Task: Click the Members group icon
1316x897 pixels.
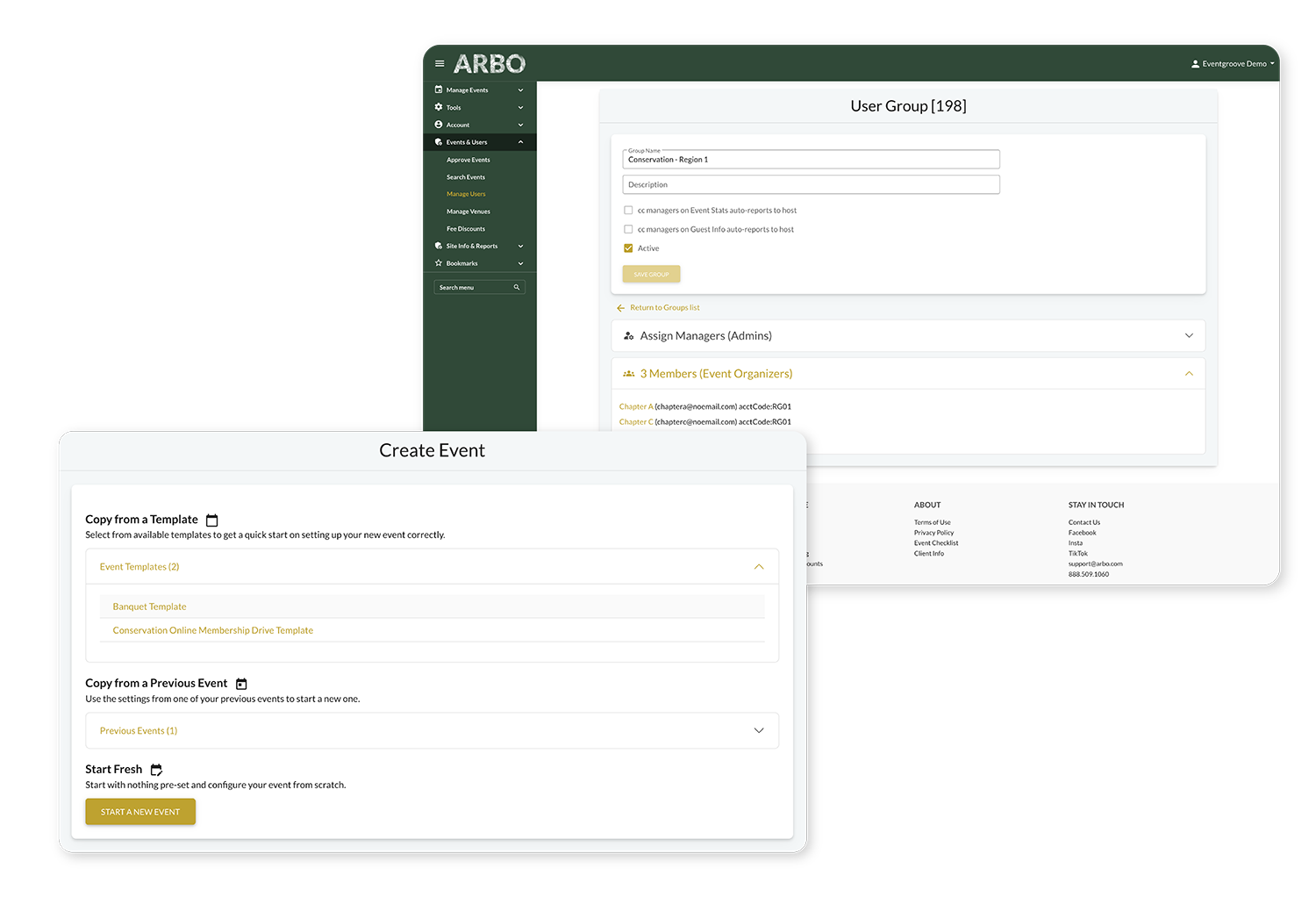Action: [x=628, y=374]
